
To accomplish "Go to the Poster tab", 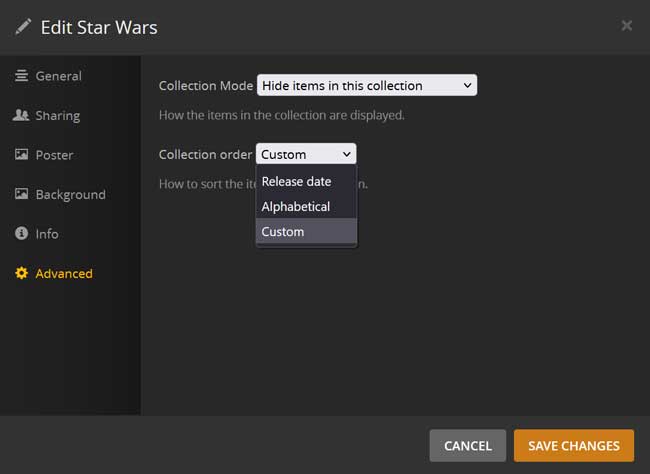I will 54,155.
